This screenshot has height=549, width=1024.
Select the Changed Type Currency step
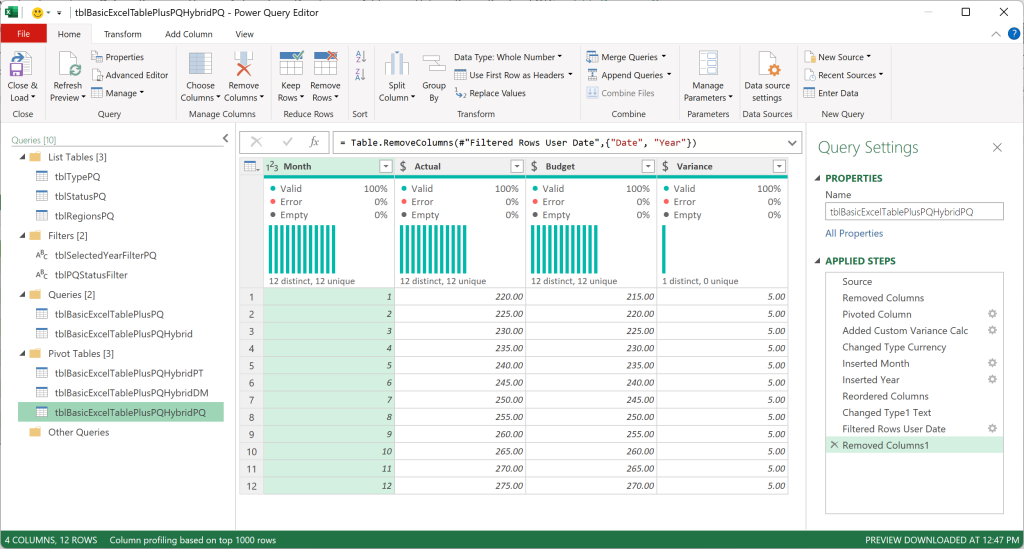(914, 347)
